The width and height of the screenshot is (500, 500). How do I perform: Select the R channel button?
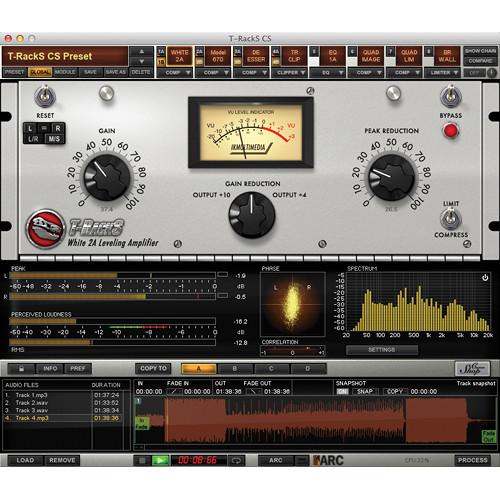[58, 128]
